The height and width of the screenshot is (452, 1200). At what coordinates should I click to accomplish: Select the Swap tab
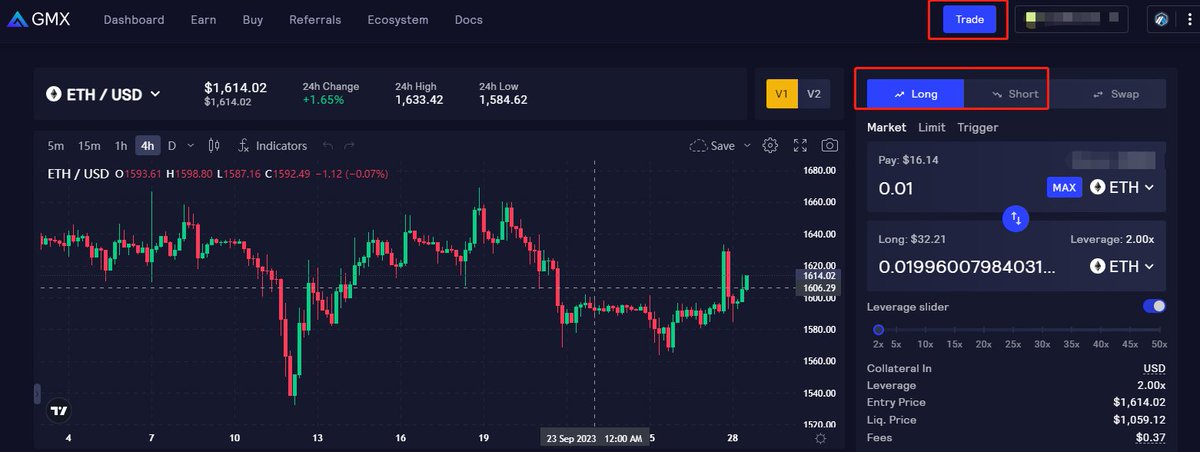click(1116, 94)
